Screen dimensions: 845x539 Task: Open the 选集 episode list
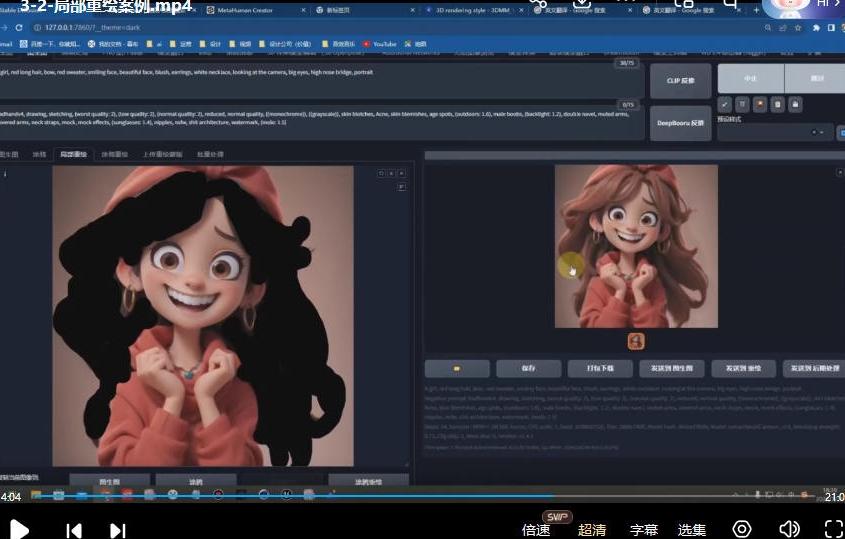click(692, 530)
